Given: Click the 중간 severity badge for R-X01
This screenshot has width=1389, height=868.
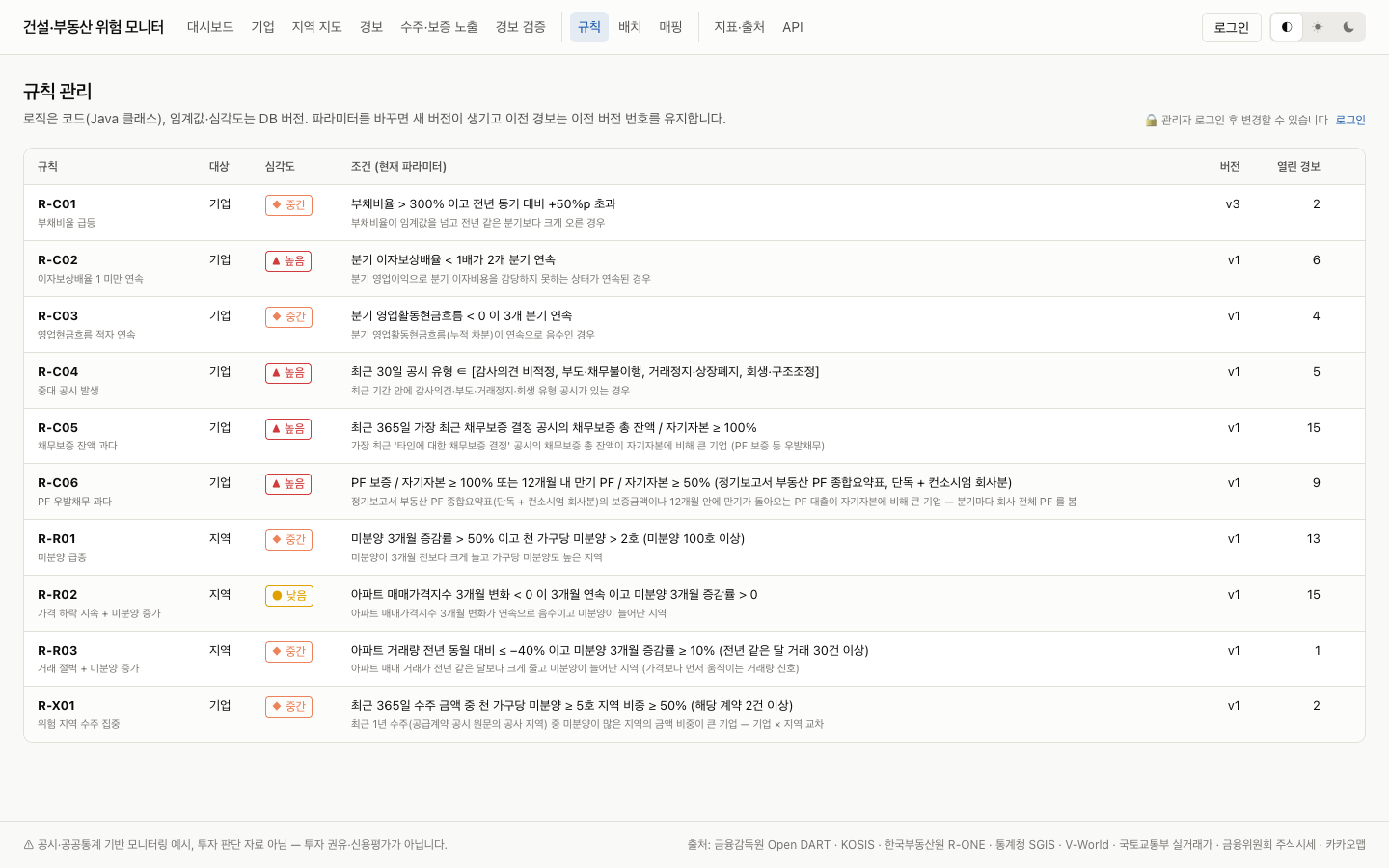Looking at the screenshot, I should tap(288, 706).
